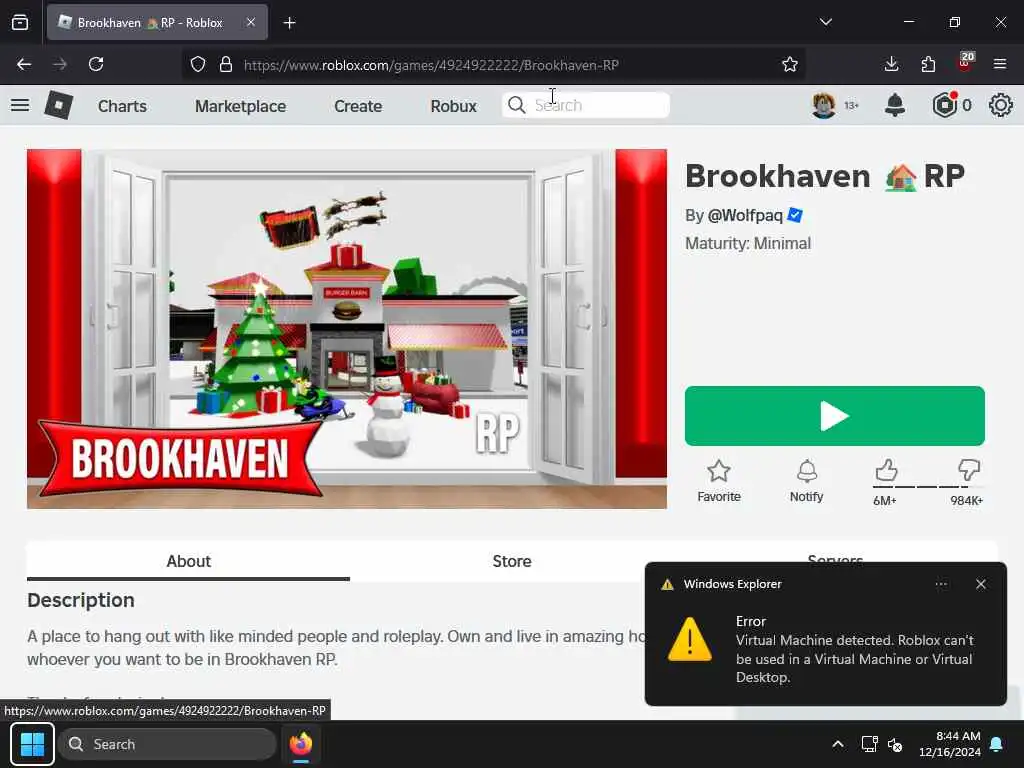Toggle Notify bell for this game
The image size is (1024, 768).
point(807,471)
